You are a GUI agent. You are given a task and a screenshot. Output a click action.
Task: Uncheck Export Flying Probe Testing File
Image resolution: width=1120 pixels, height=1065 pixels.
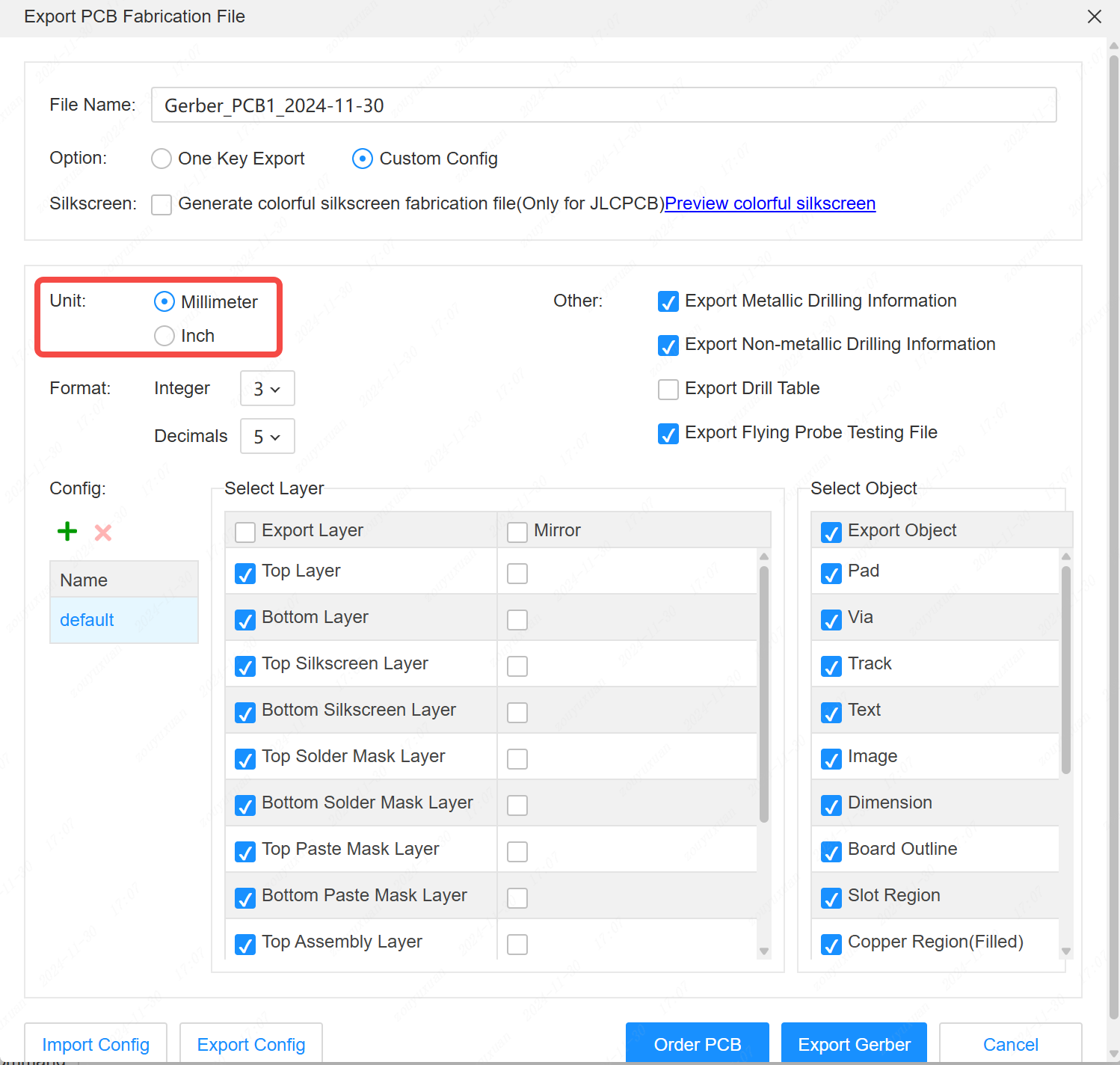point(668,433)
